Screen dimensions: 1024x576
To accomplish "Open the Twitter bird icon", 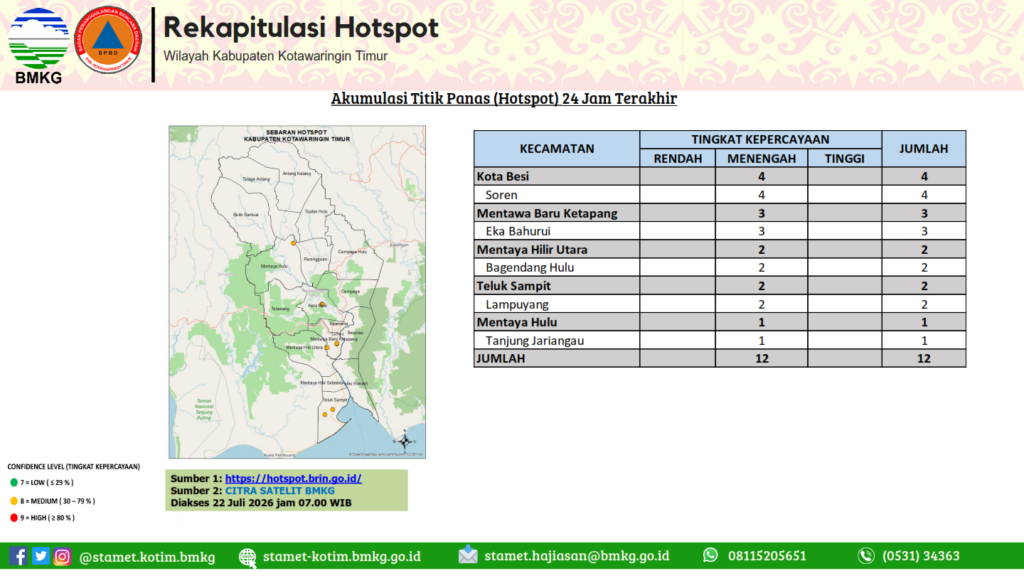I will coord(40,556).
